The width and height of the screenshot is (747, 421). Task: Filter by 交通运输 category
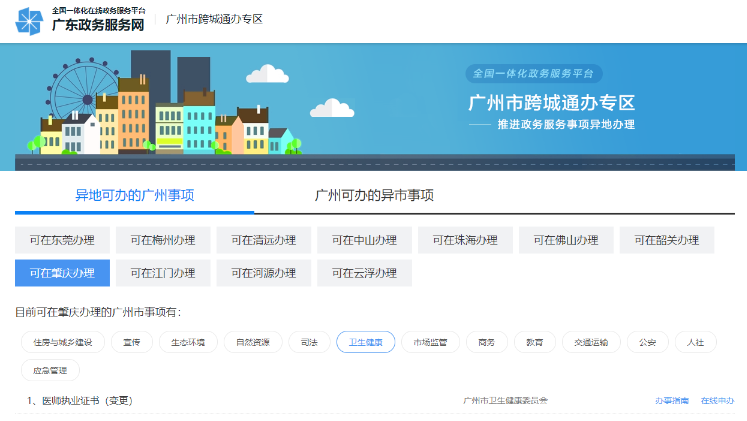(591, 342)
